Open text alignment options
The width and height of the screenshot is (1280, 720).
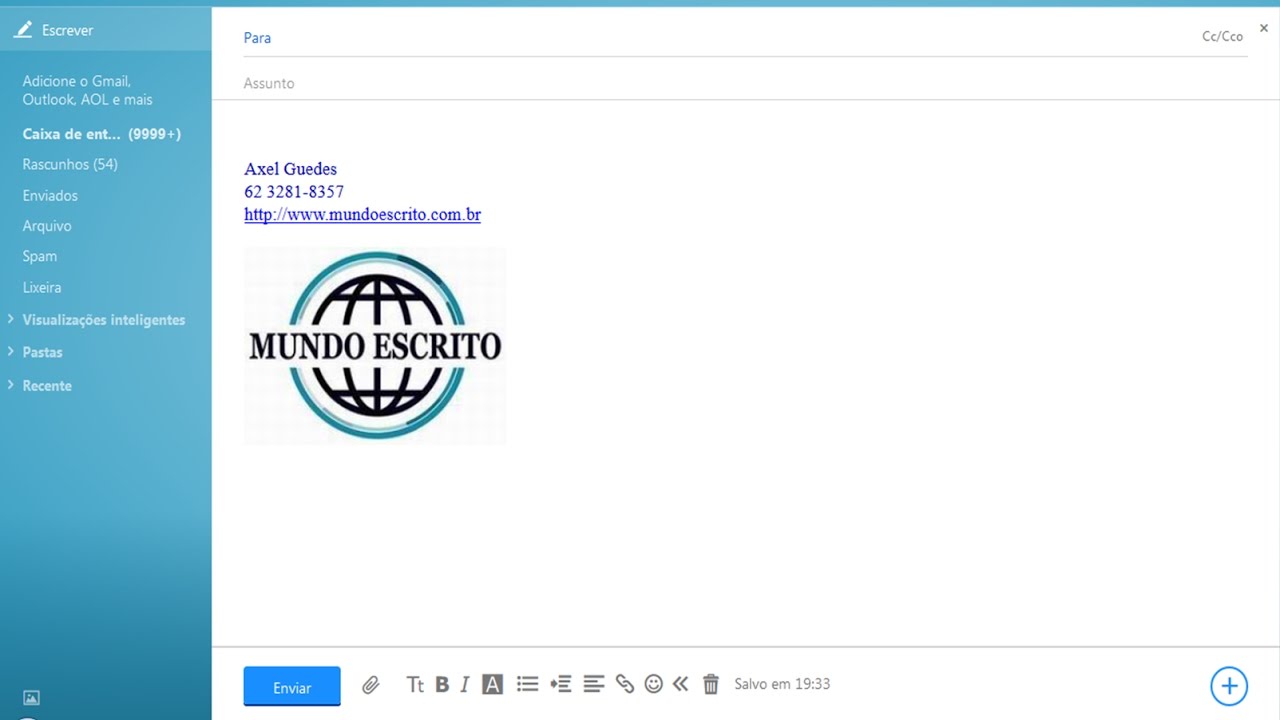[x=594, y=684]
